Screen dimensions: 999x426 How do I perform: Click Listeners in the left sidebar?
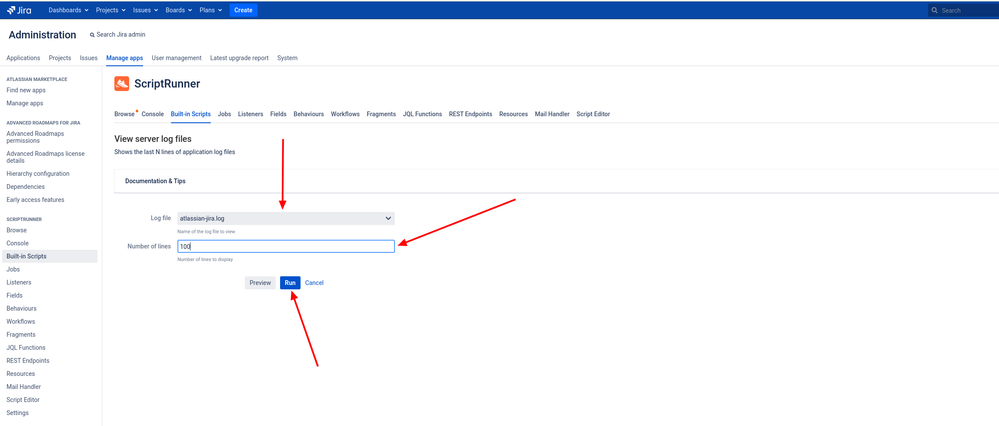point(18,282)
